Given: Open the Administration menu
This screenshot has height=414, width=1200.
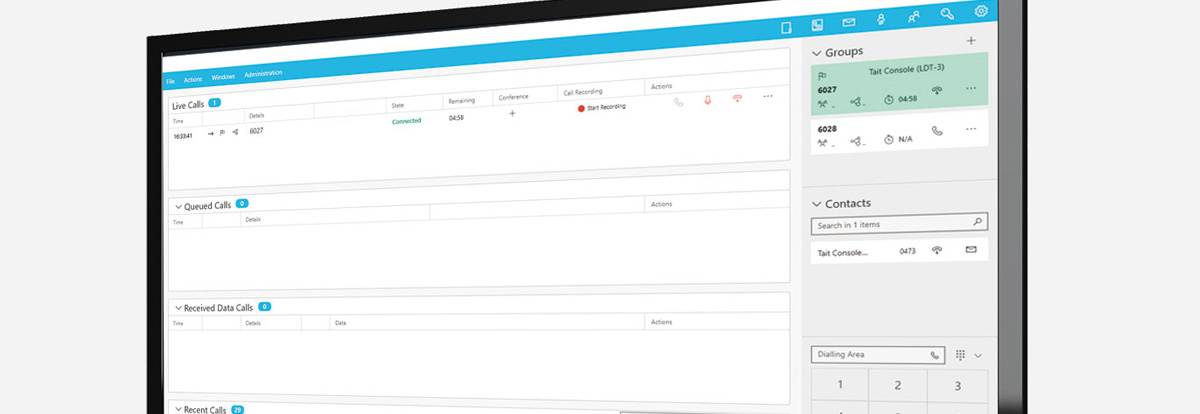Looking at the screenshot, I should click(x=263, y=73).
